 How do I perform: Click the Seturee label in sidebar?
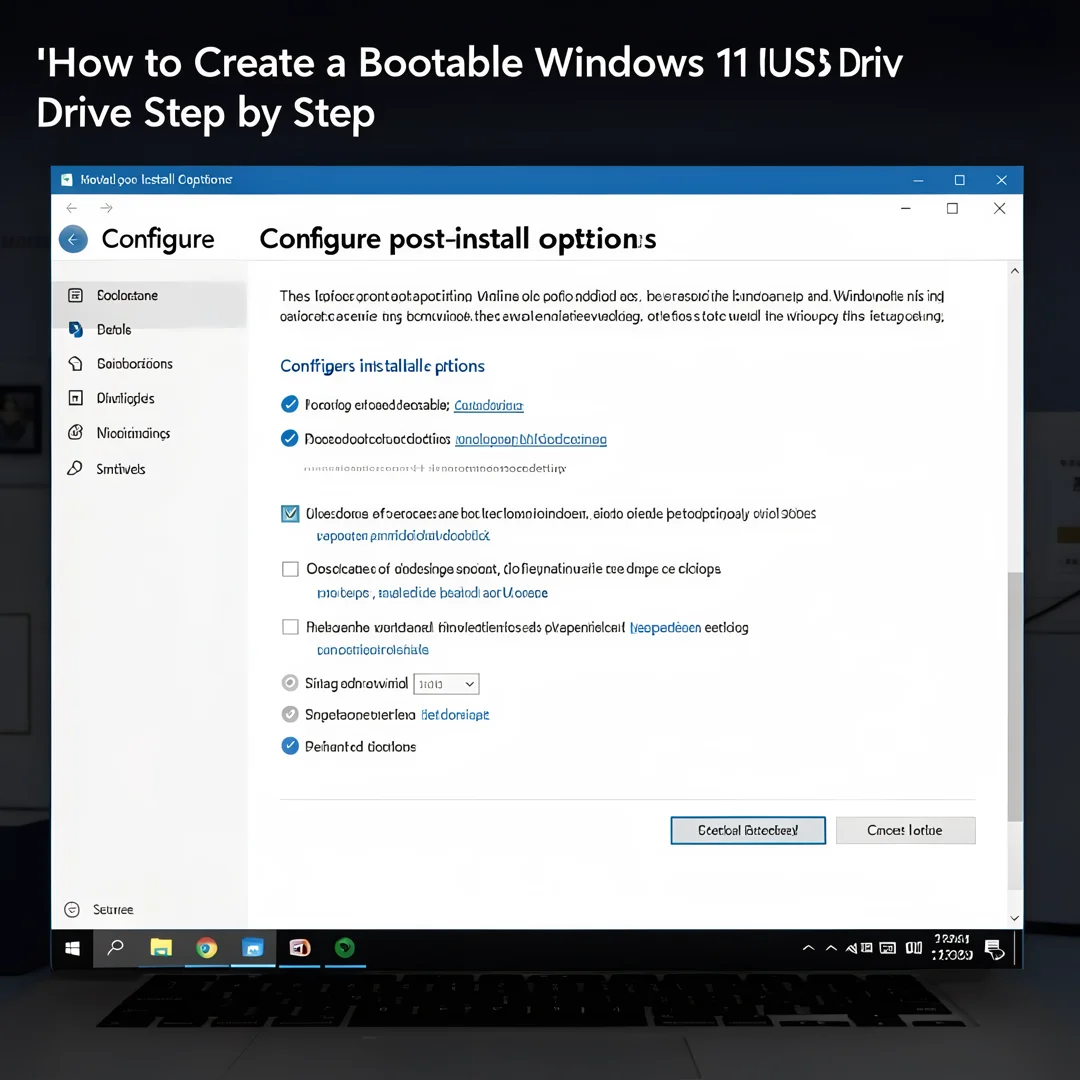tap(113, 909)
